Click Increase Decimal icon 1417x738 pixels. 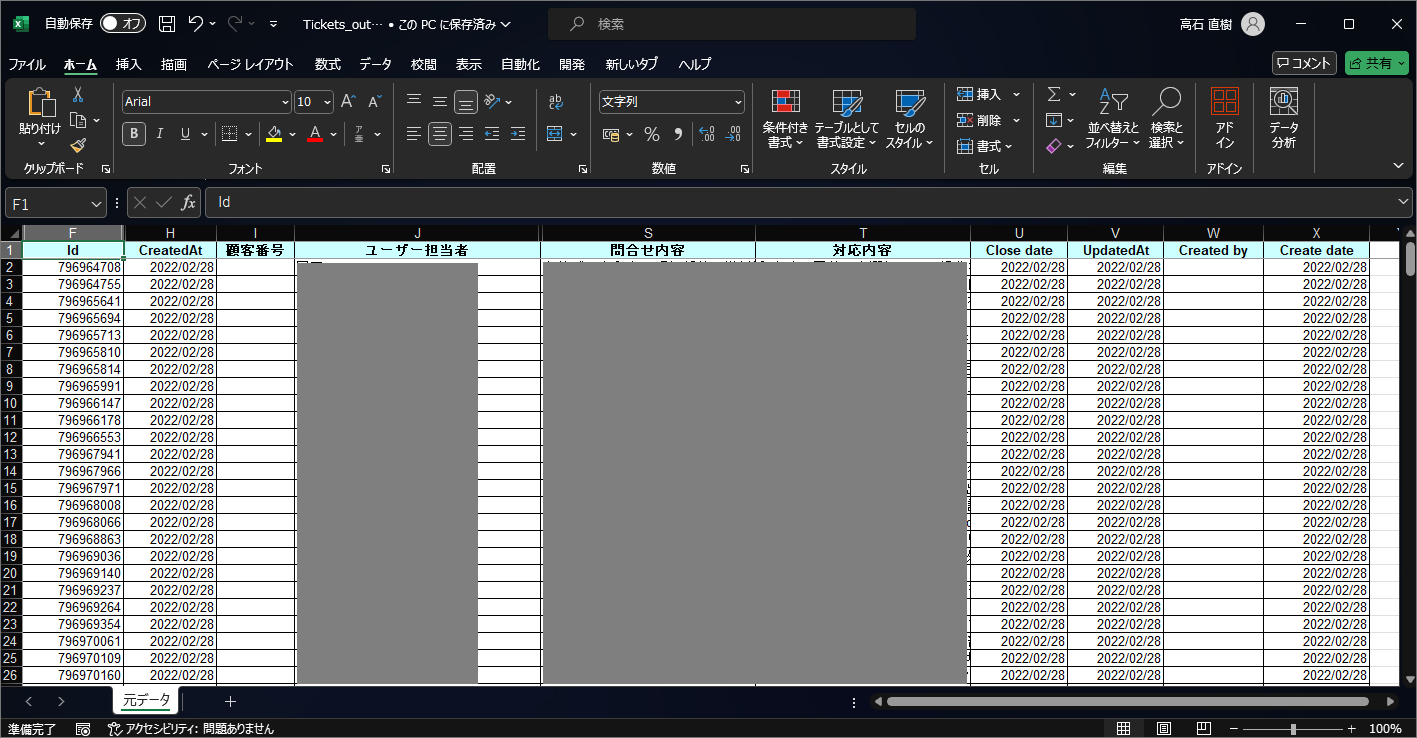pyautogui.click(x=707, y=134)
